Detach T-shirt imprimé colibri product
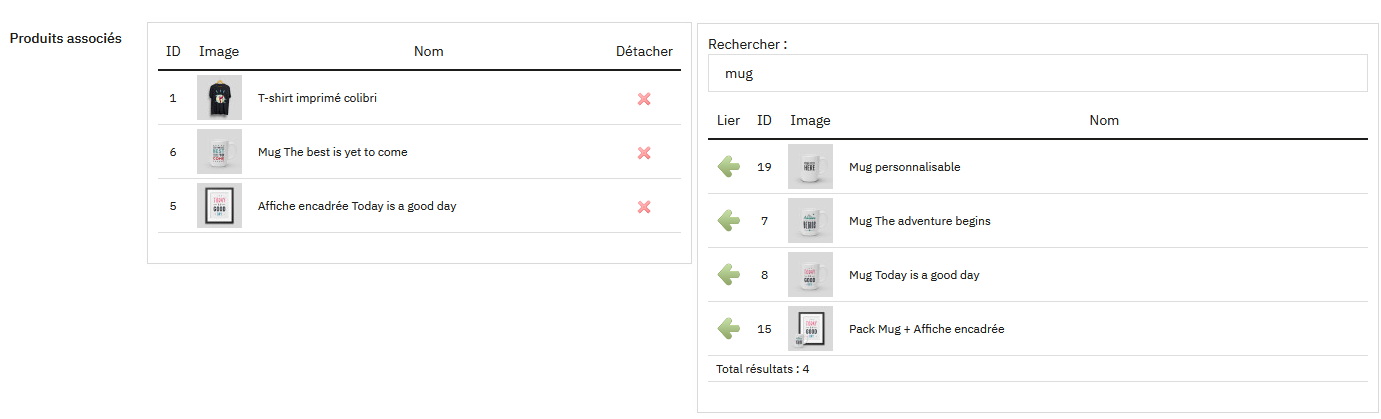 (644, 99)
